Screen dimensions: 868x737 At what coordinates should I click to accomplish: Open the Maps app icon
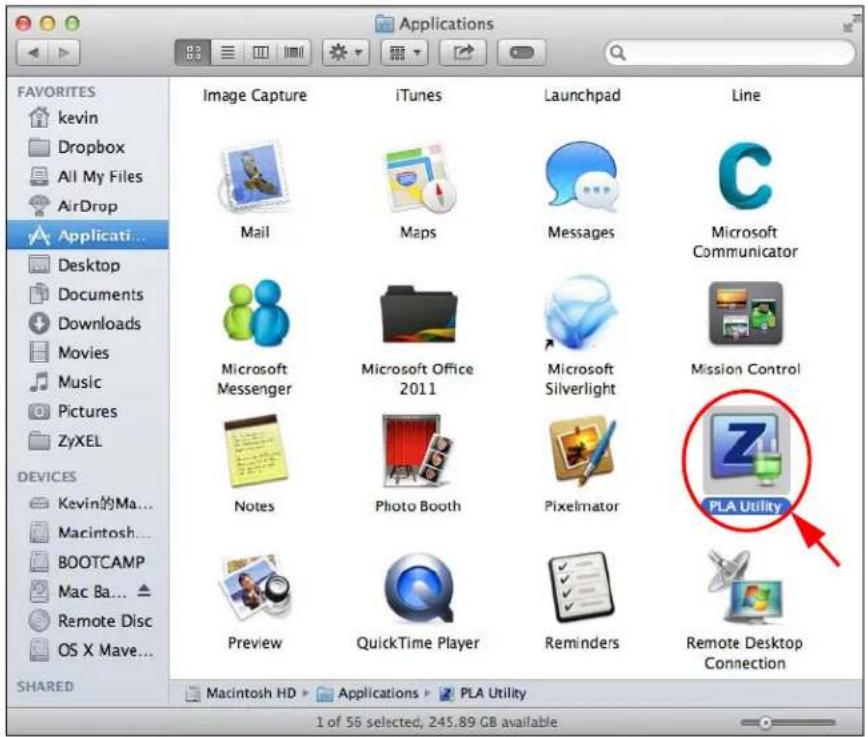pos(418,178)
